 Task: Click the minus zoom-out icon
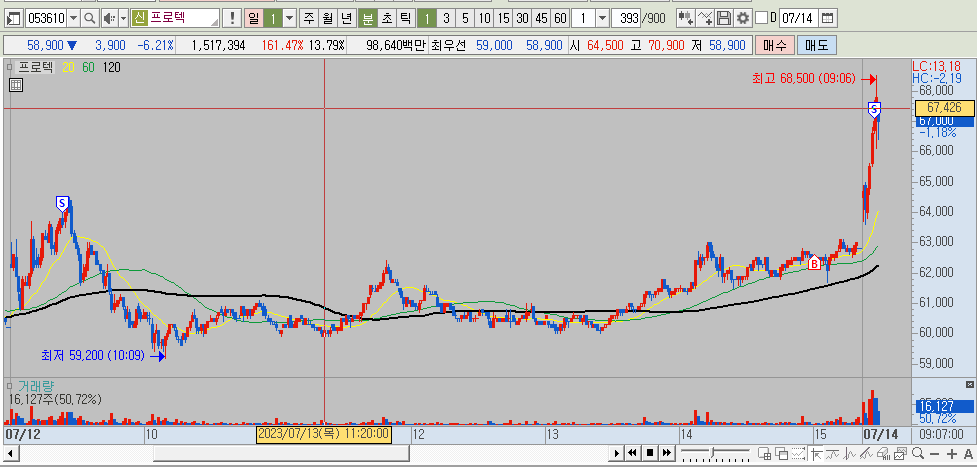tap(934, 453)
